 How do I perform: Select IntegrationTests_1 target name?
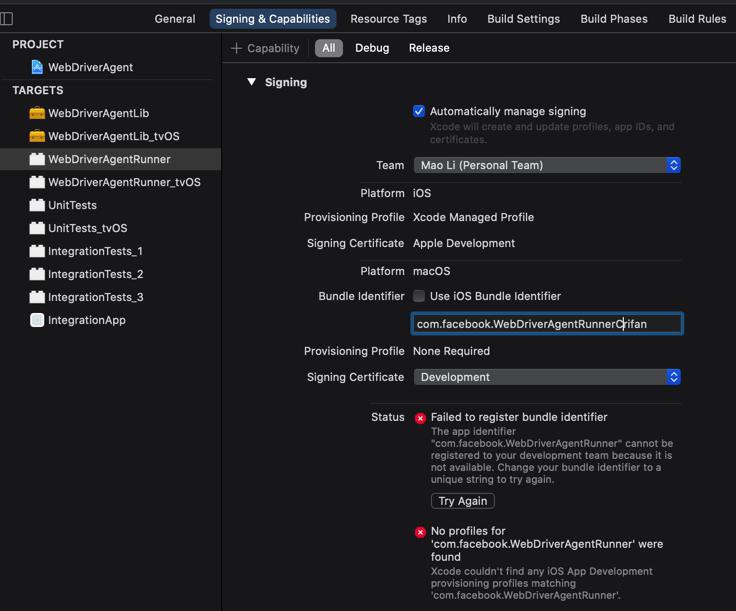[x=95, y=251]
